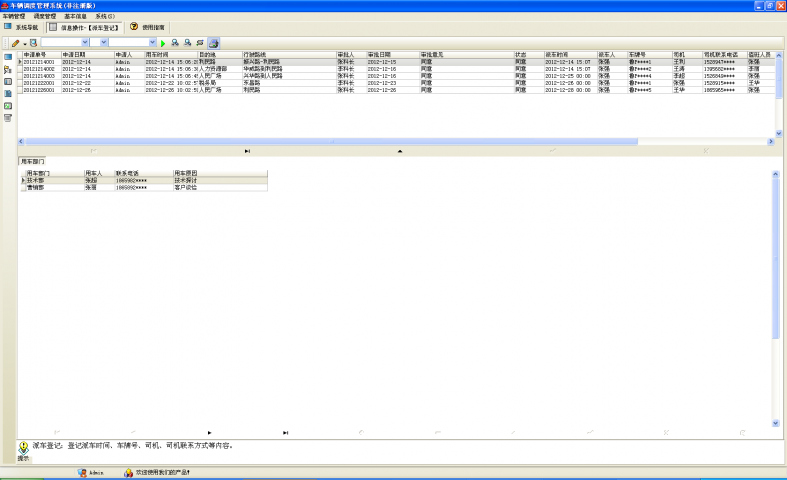This screenshot has height=480, width=787.
Task: Click the top icon in left sidebar
Action: [x=8, y=57]
